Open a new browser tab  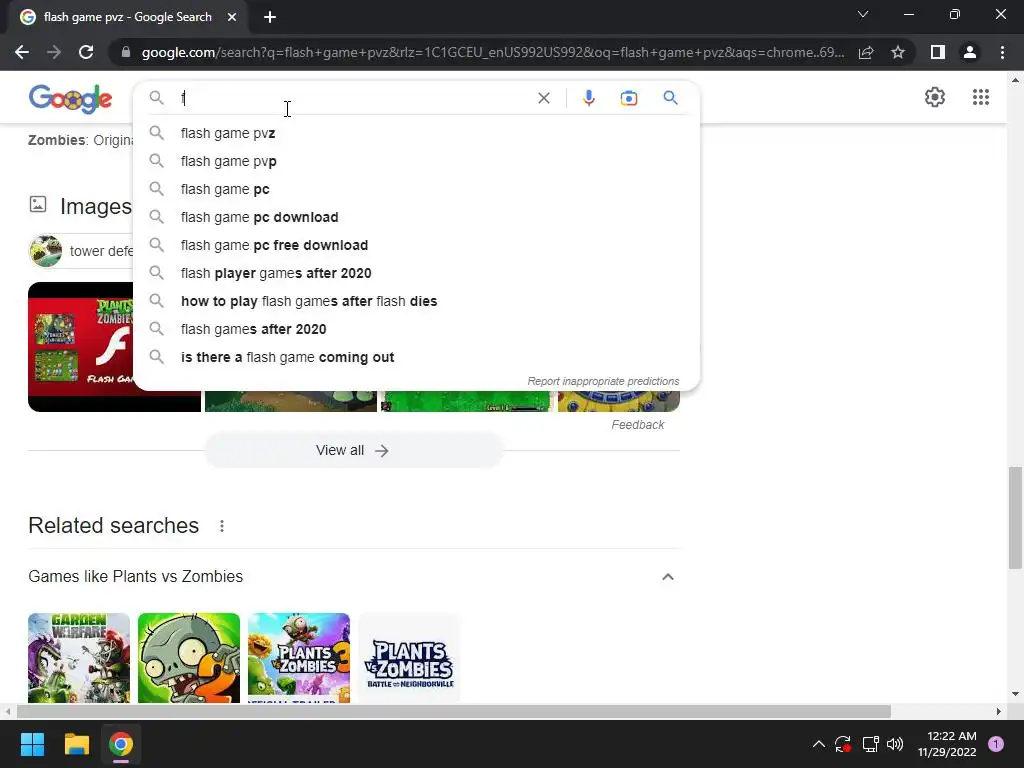tap(270, 17)
